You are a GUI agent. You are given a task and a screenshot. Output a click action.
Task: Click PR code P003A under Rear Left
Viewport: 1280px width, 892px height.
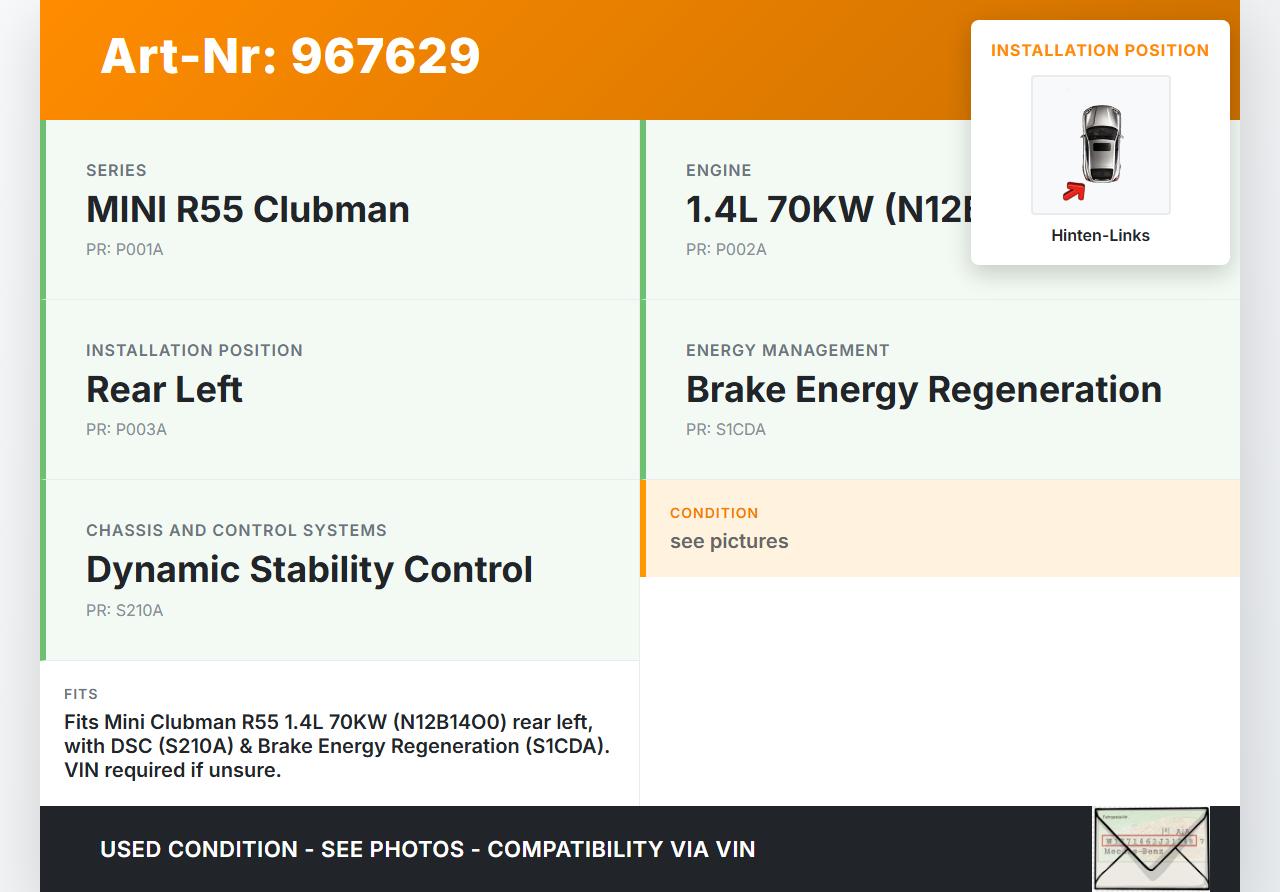(126, 430)
